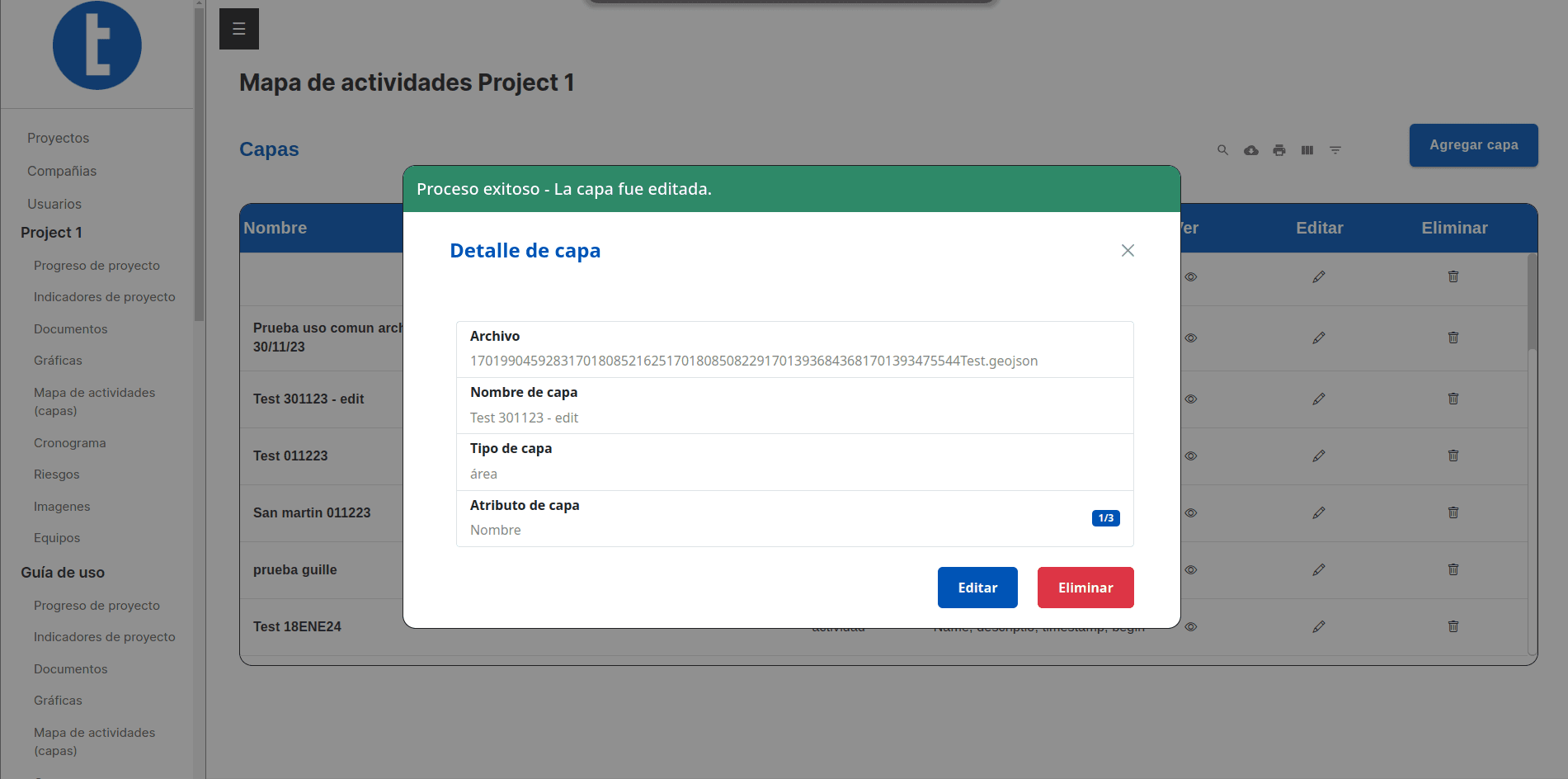Image resolution: width=1568 pixels, height=779 pixels.
Task: Click the blue Editar button in the dialog
Action: pos(977,588)
